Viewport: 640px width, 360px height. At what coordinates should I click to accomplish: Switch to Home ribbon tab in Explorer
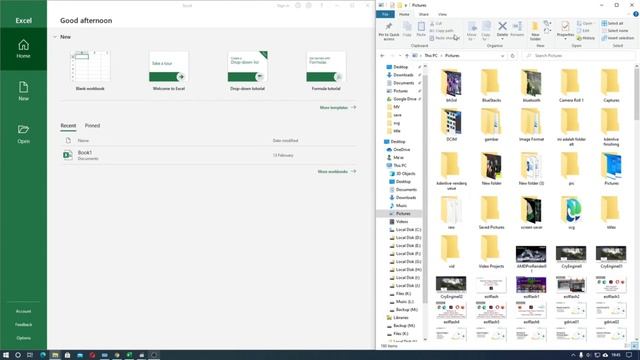click(404, 14)
